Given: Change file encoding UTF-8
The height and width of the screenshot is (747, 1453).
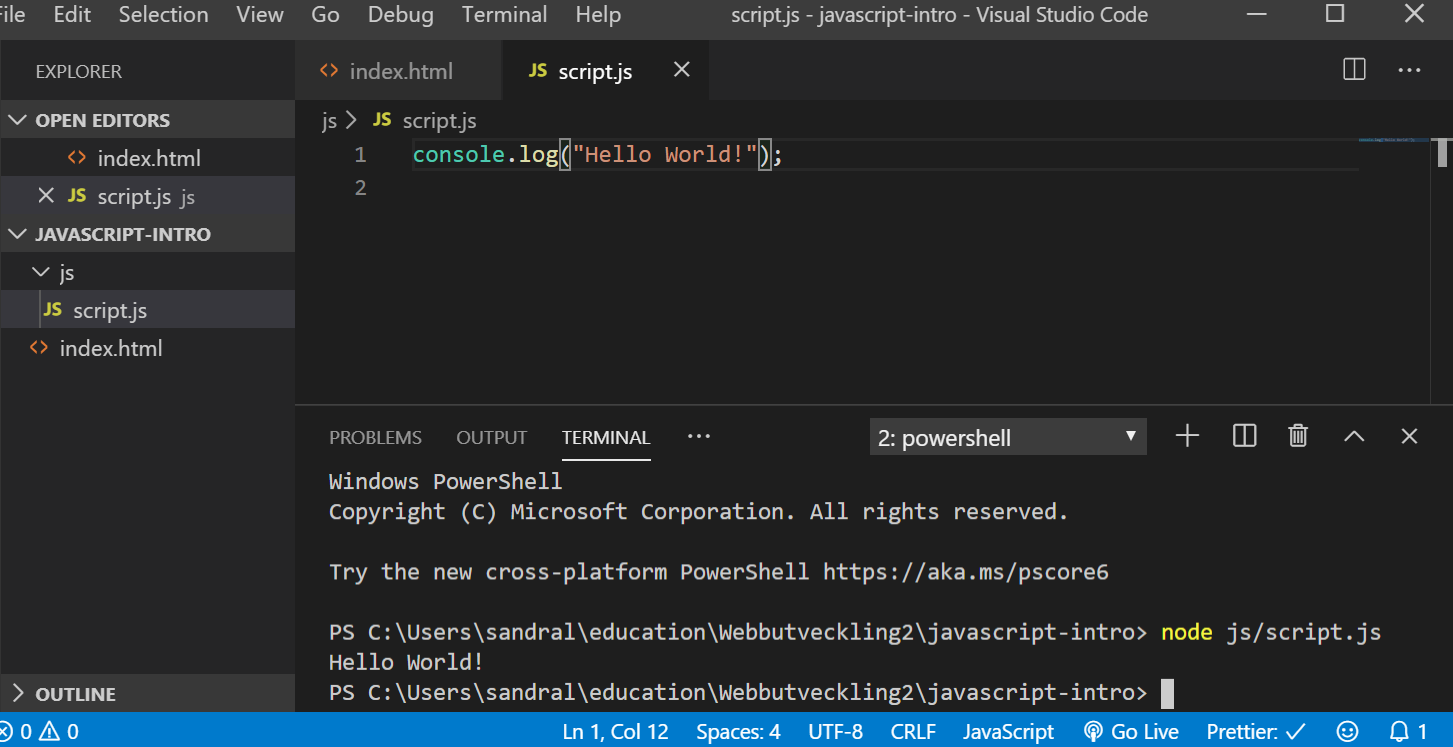Looking at the screenshot, I should click(836, 731).
